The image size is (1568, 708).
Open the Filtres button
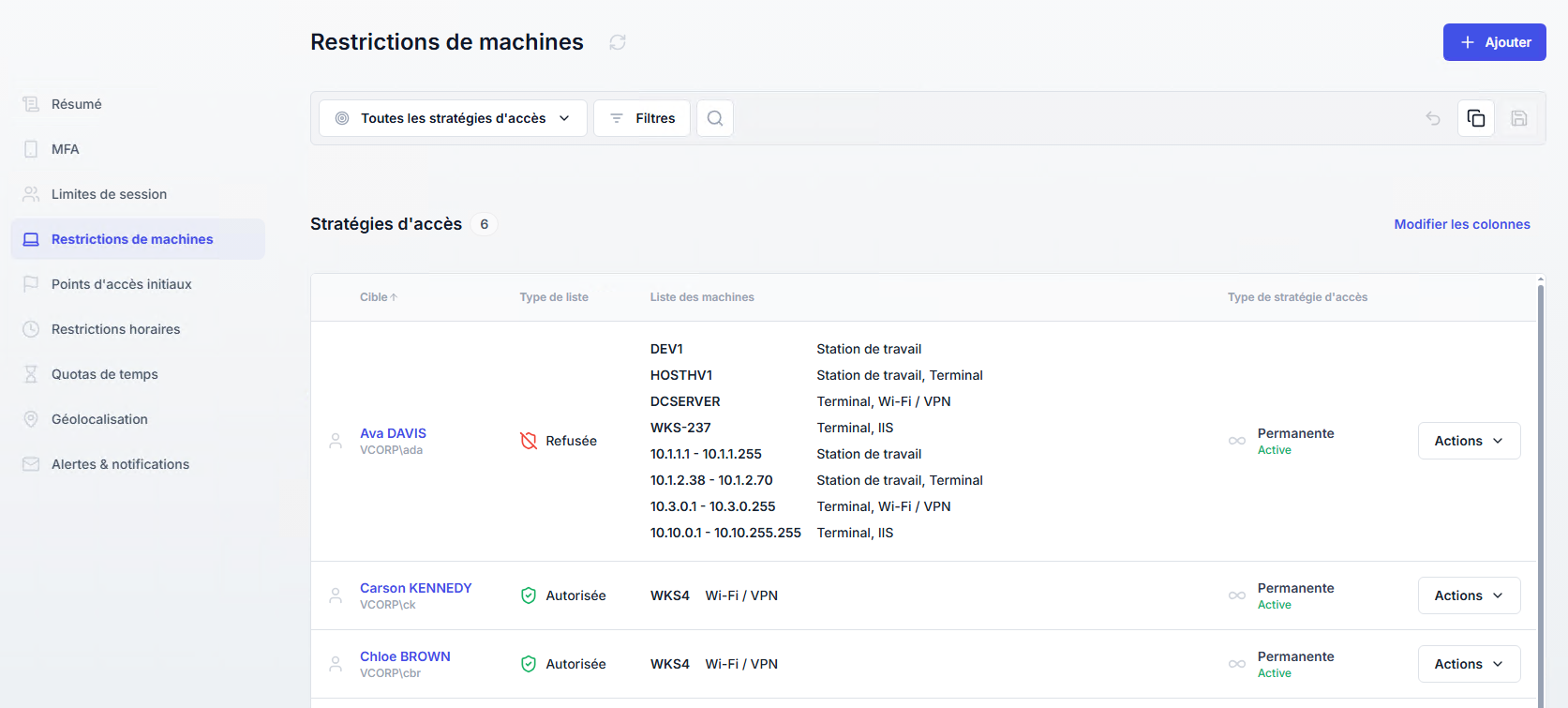[x=642, y=118]
